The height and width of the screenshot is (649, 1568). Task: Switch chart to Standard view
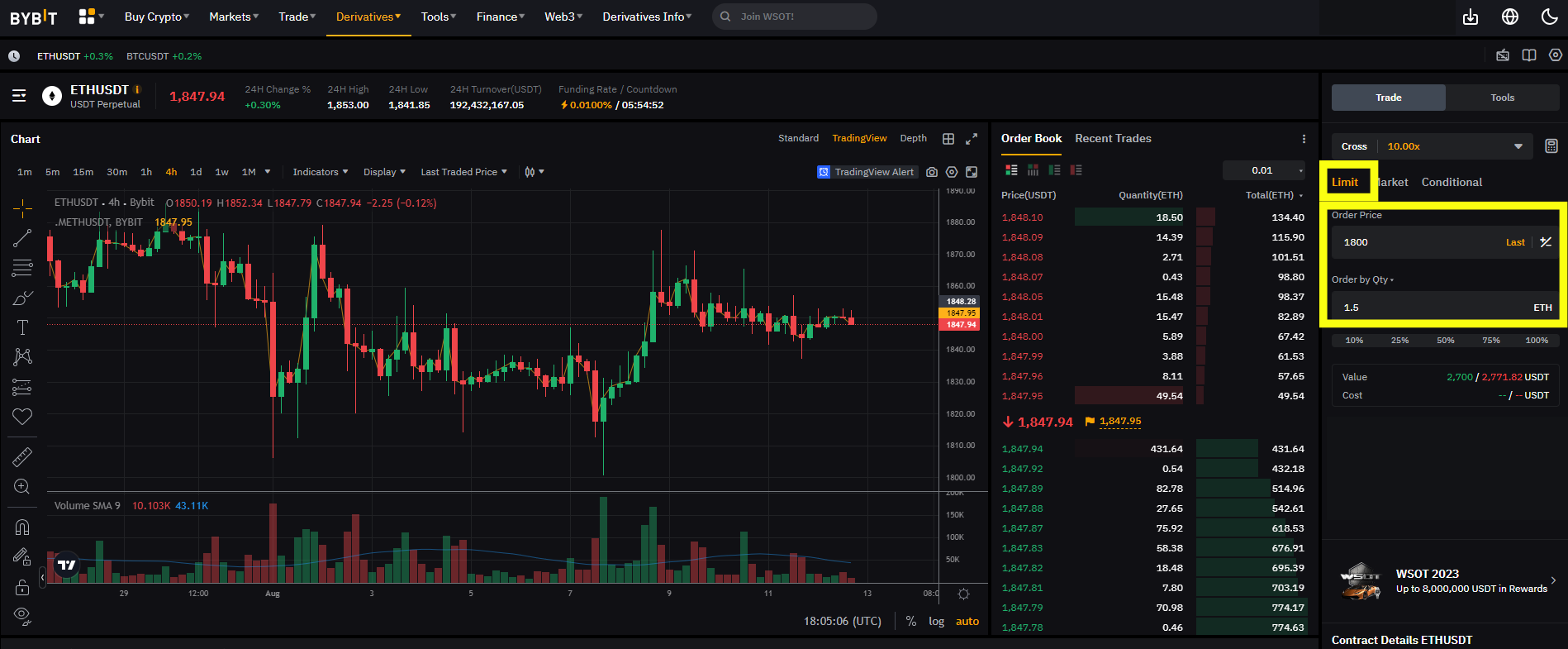(798, 138)
